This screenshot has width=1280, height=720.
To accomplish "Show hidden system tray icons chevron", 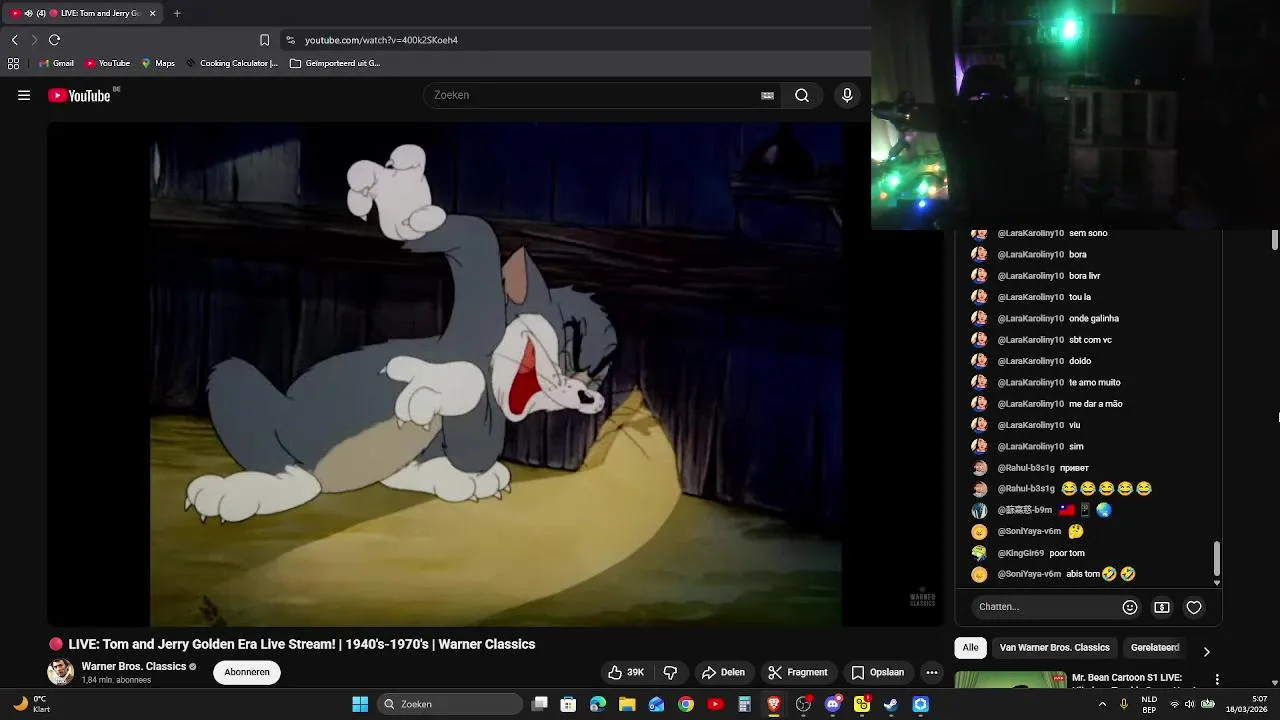I will 1102,704.
